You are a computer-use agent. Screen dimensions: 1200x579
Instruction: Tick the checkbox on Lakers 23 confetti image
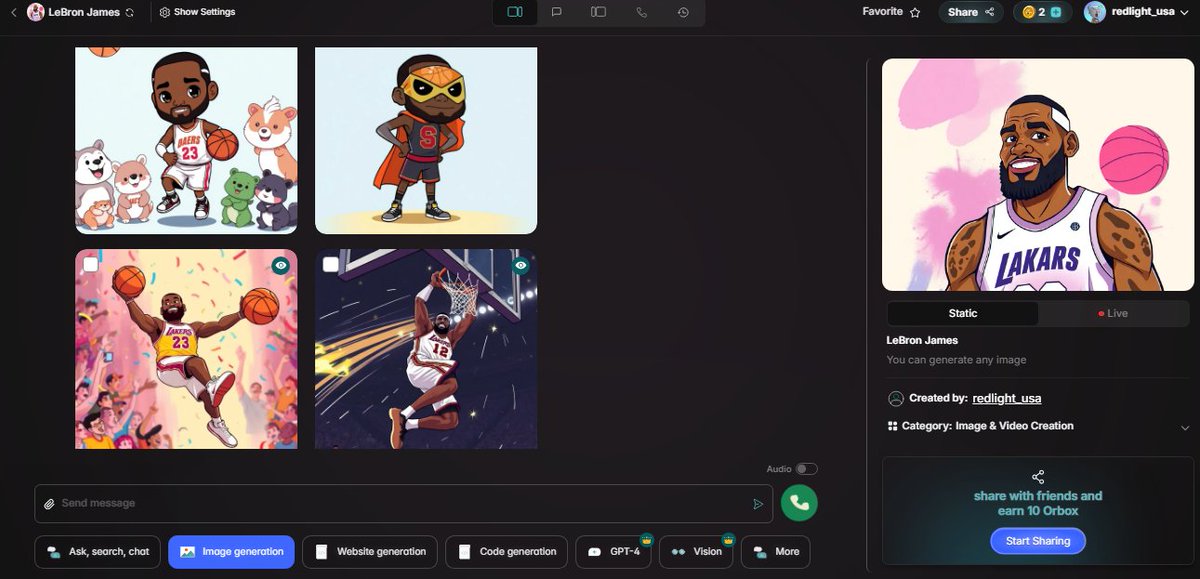pos(91,265)
